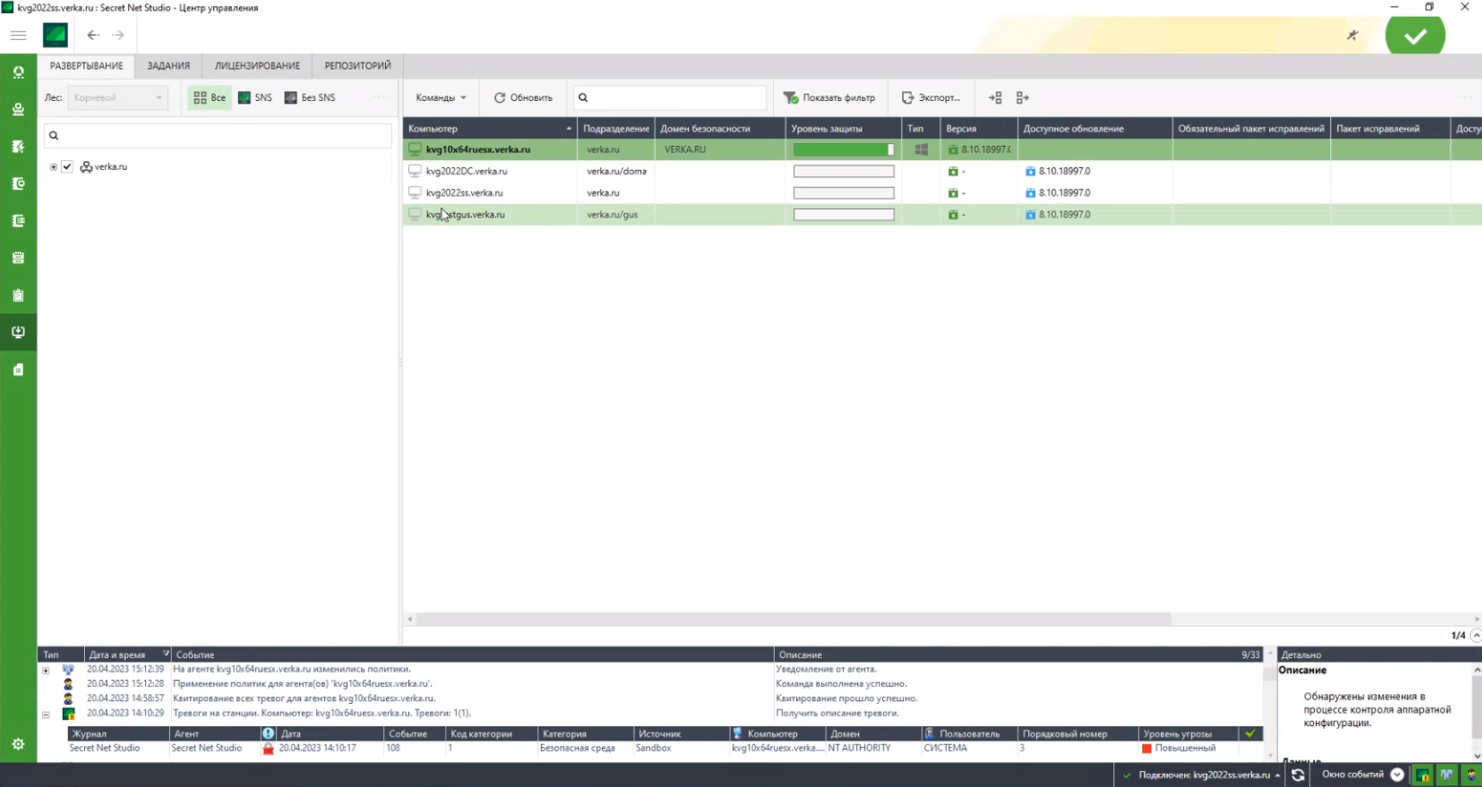
Task: Click the move-out-of-structure icon on toolbar
Action: [x=1022, y=98]
